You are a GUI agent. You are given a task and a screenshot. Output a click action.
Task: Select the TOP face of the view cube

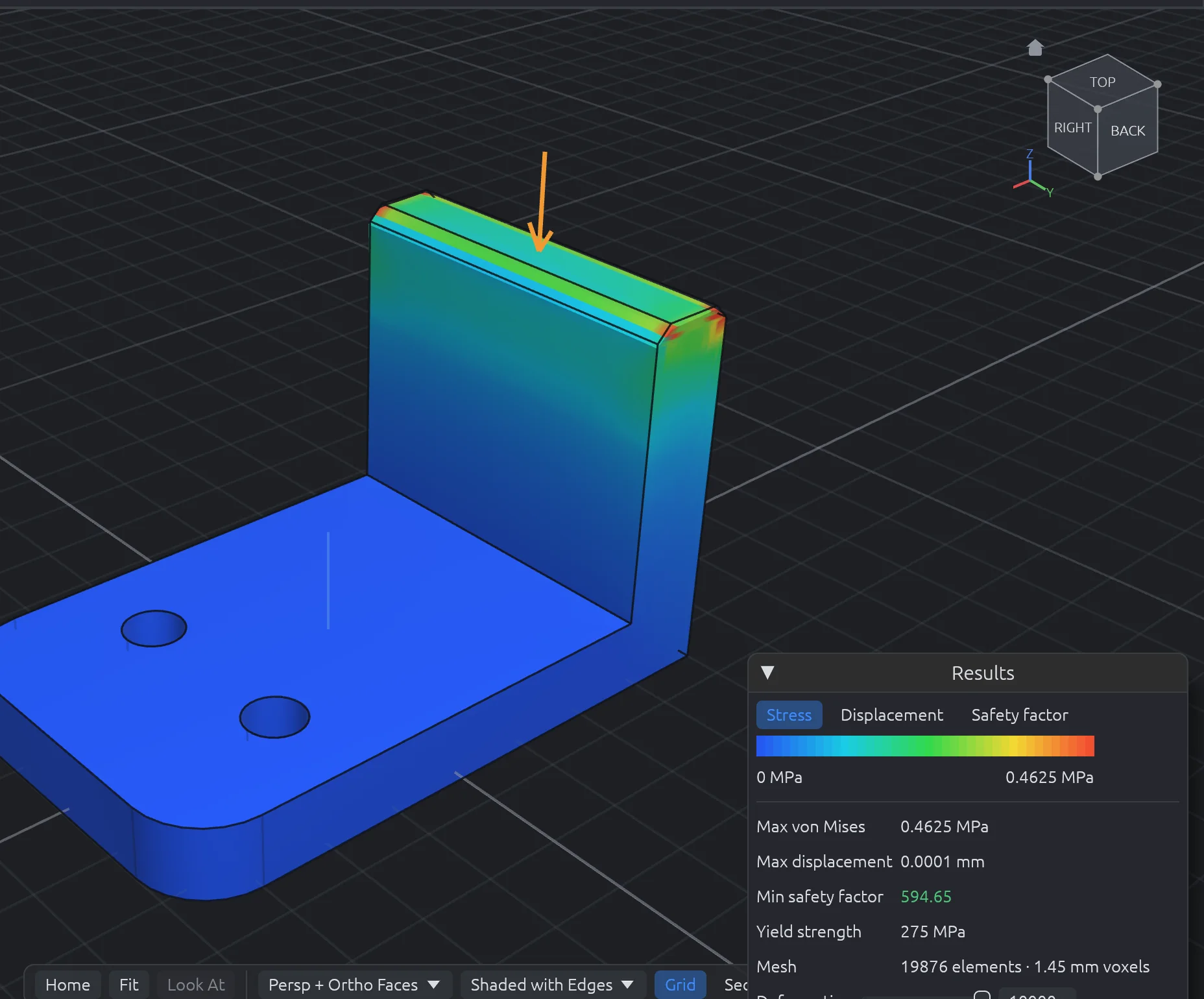(x=1103, y=82)
